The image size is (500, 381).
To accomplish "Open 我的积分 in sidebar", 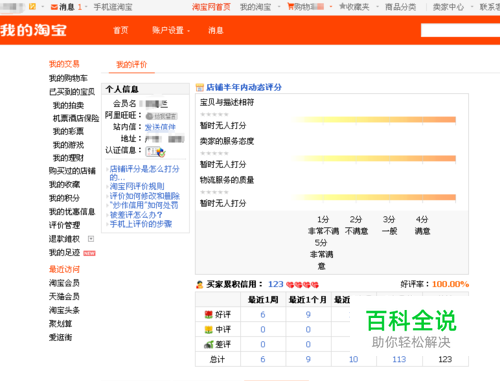I will click(x=64, y=198).
